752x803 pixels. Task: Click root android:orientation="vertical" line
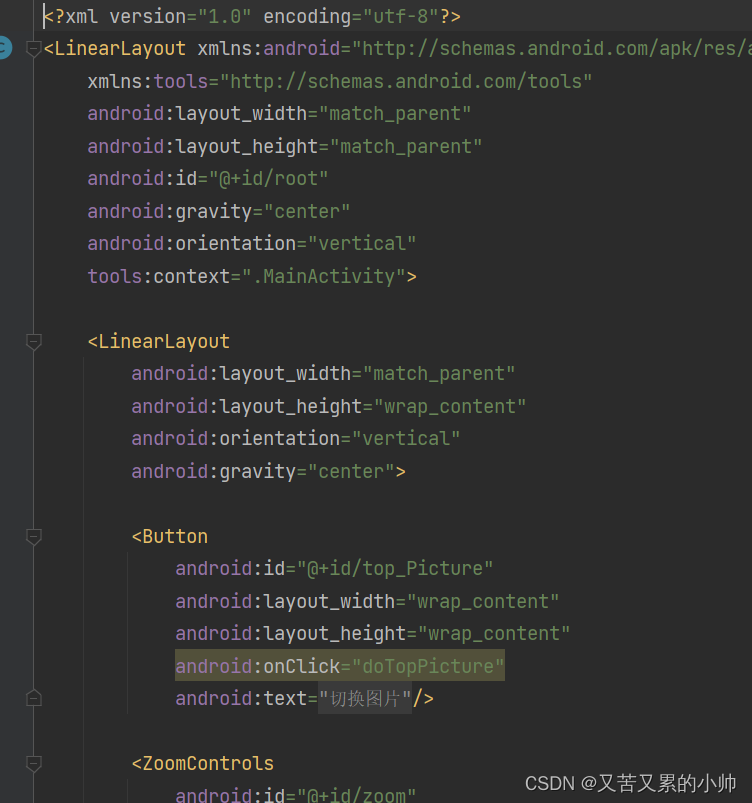(252, 244)
